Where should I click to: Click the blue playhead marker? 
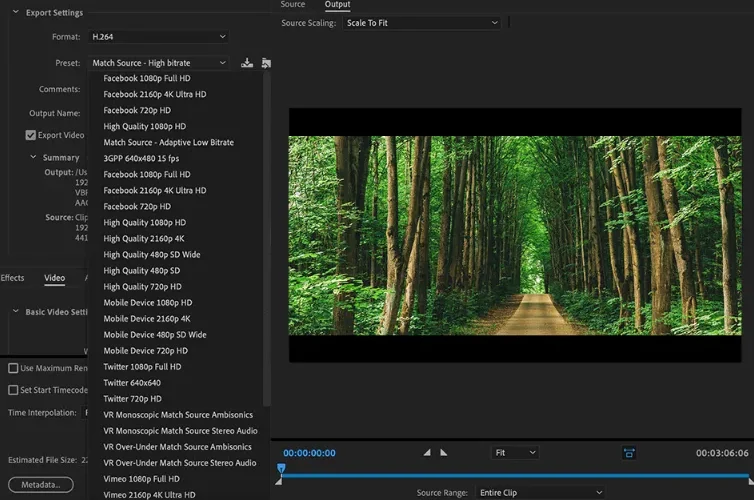[x=281, y=468]
